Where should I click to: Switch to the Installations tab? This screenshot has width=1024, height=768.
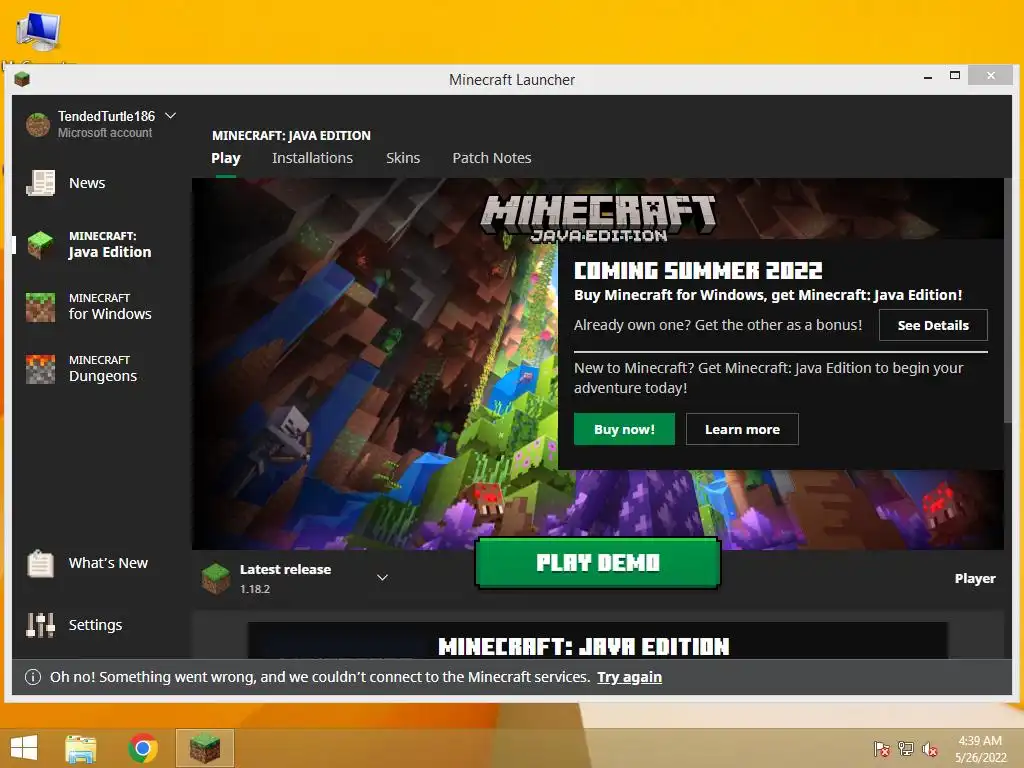tap(312, 158)
